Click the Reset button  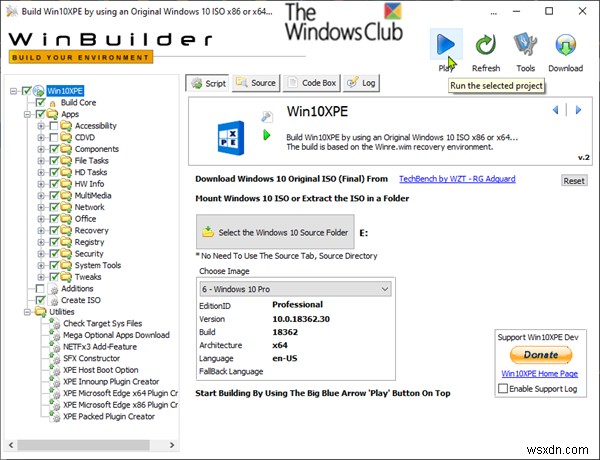pos(574,181)
